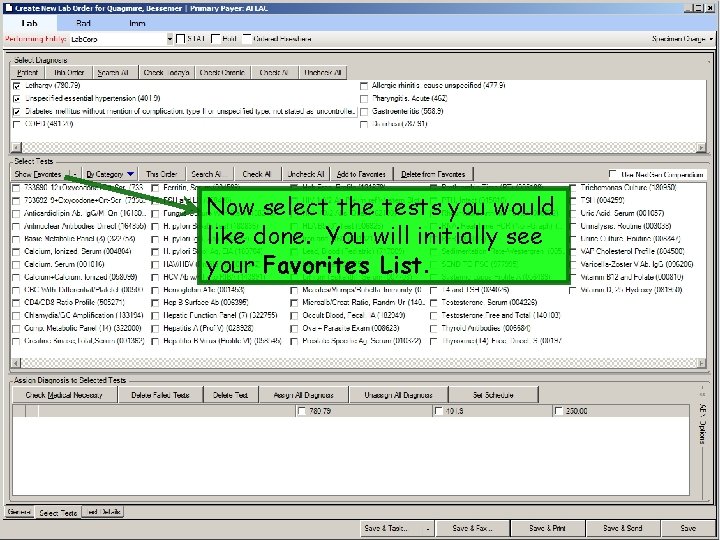Check the Allergic rhinitis diagnosis

tap(364, 86)
